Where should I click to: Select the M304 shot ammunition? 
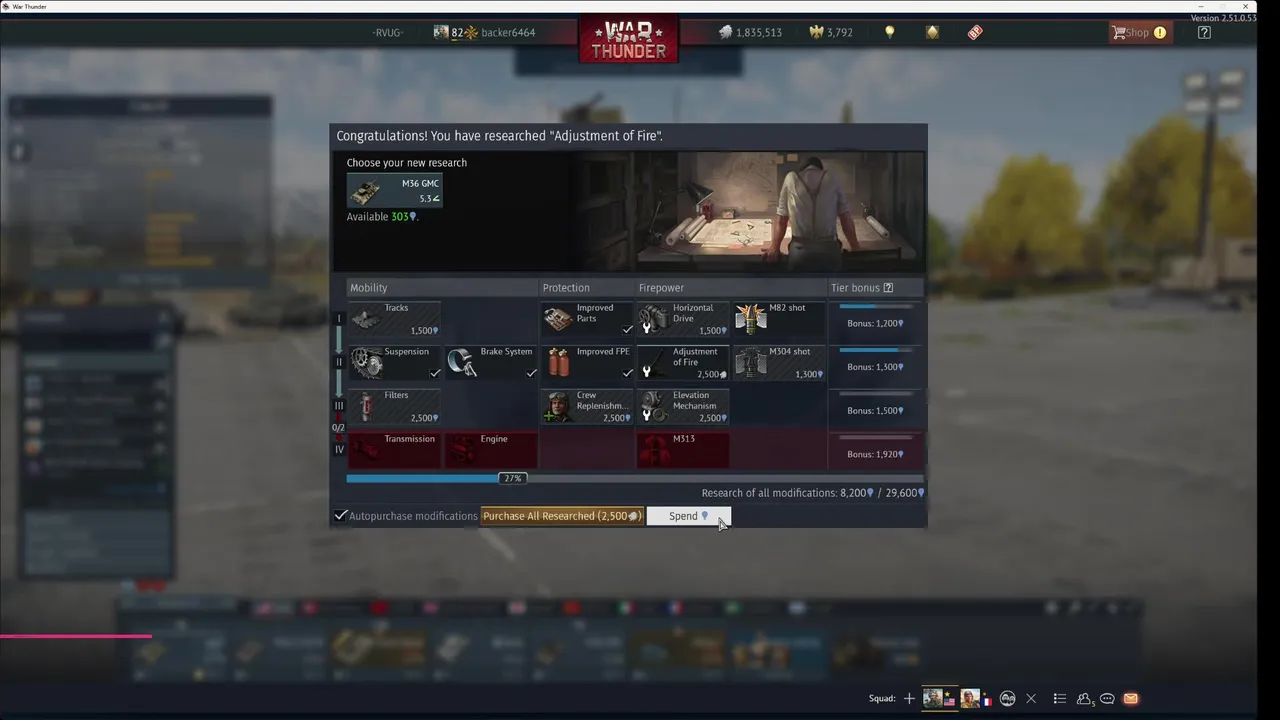[780, 363]
